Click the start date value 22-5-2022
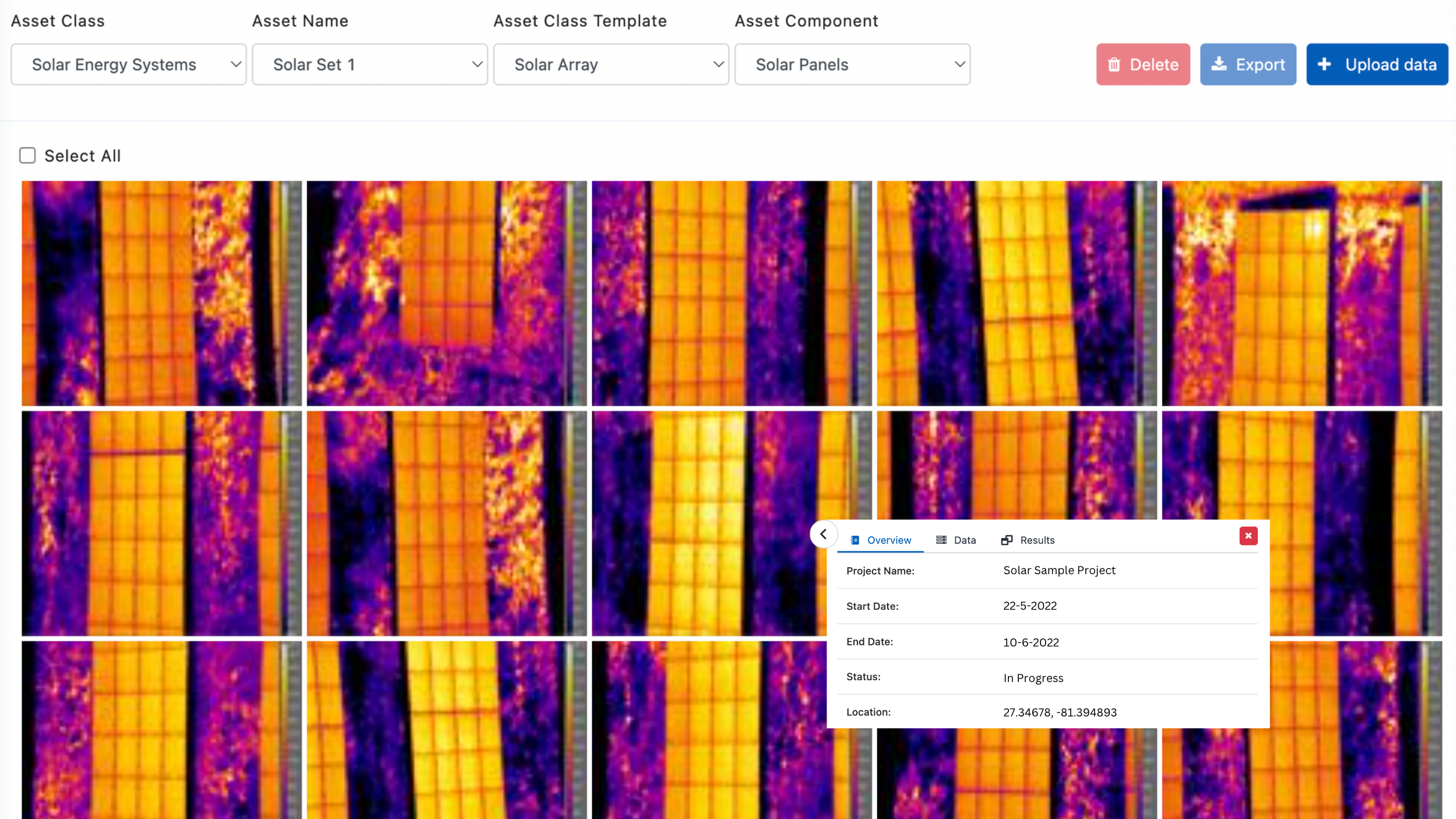The image size is (1456, 819). pos(1030,606)
